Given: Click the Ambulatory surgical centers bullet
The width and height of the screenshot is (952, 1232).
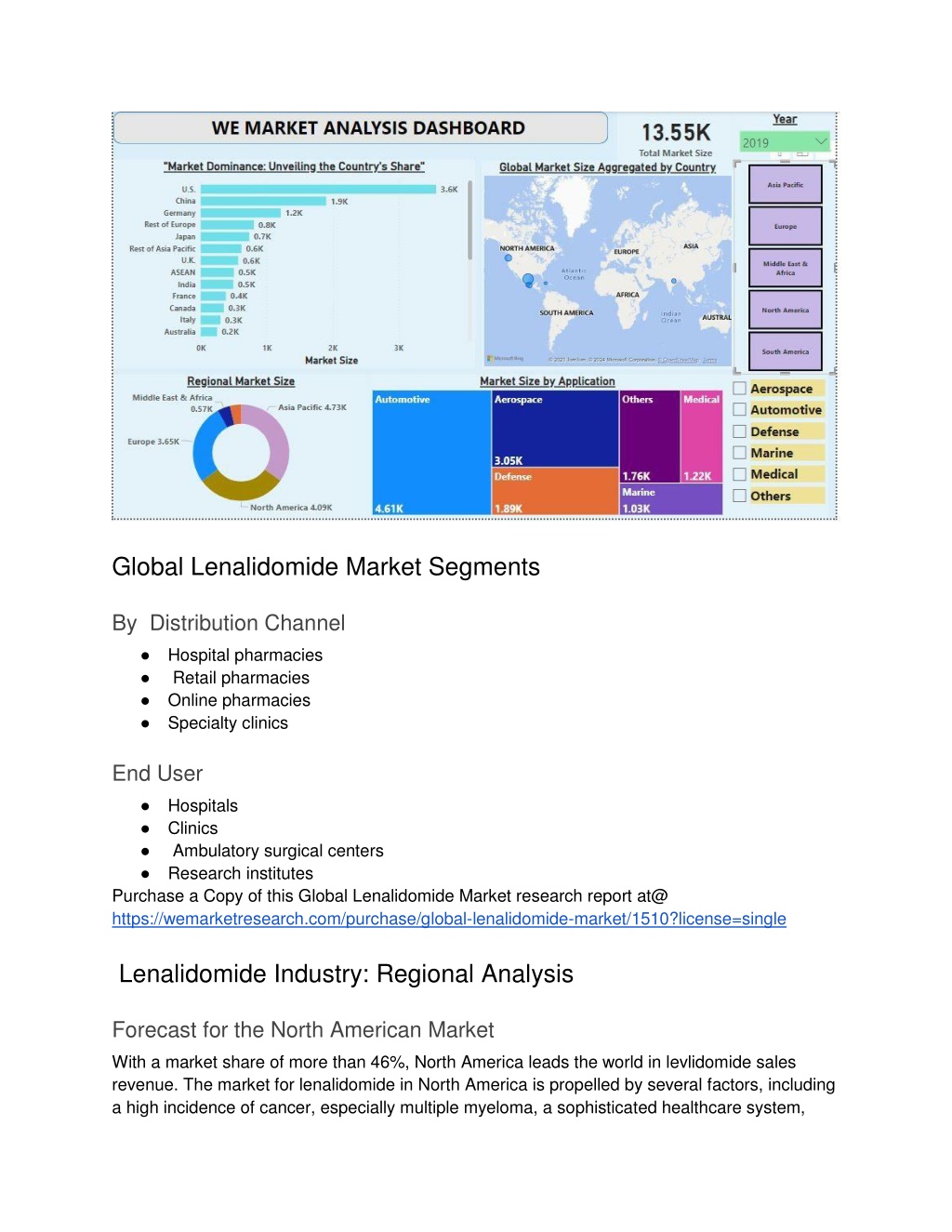Looking at the screenshot, I should point(278,851).
